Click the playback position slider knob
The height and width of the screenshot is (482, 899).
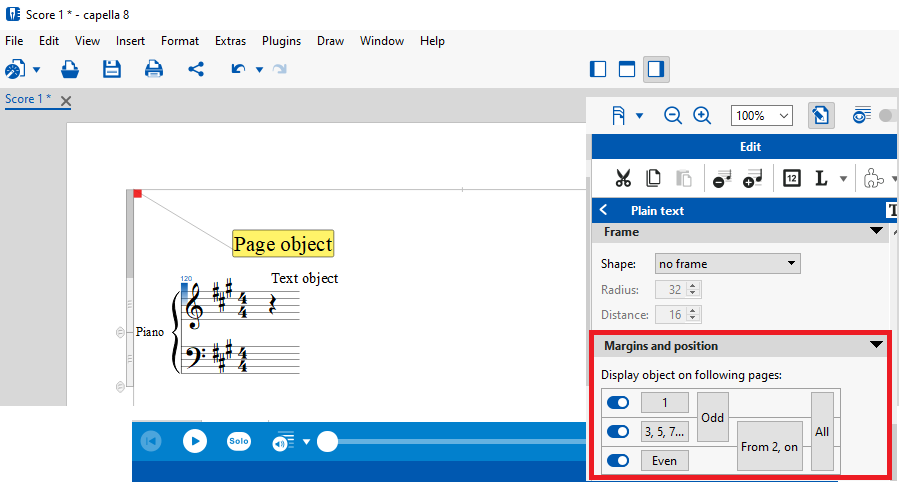(x=327, y=441)
